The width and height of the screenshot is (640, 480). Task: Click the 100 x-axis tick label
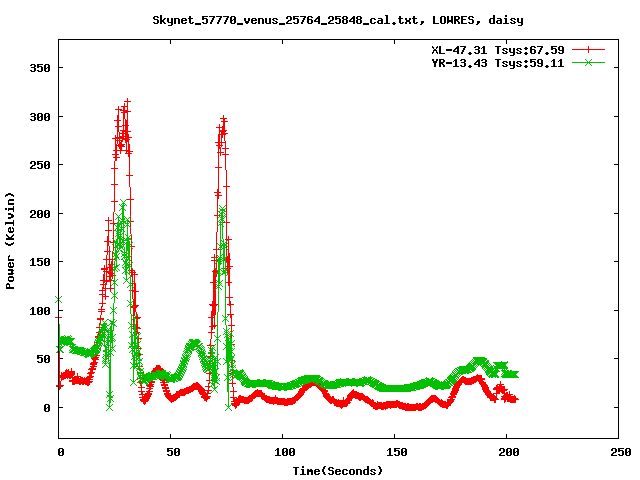click(x=284, y=452)
